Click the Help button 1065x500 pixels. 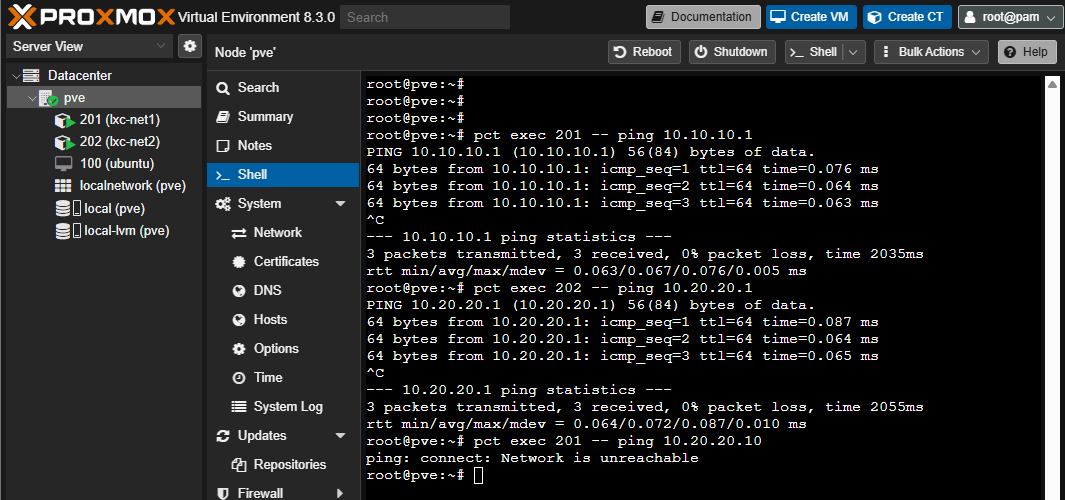1027,52
